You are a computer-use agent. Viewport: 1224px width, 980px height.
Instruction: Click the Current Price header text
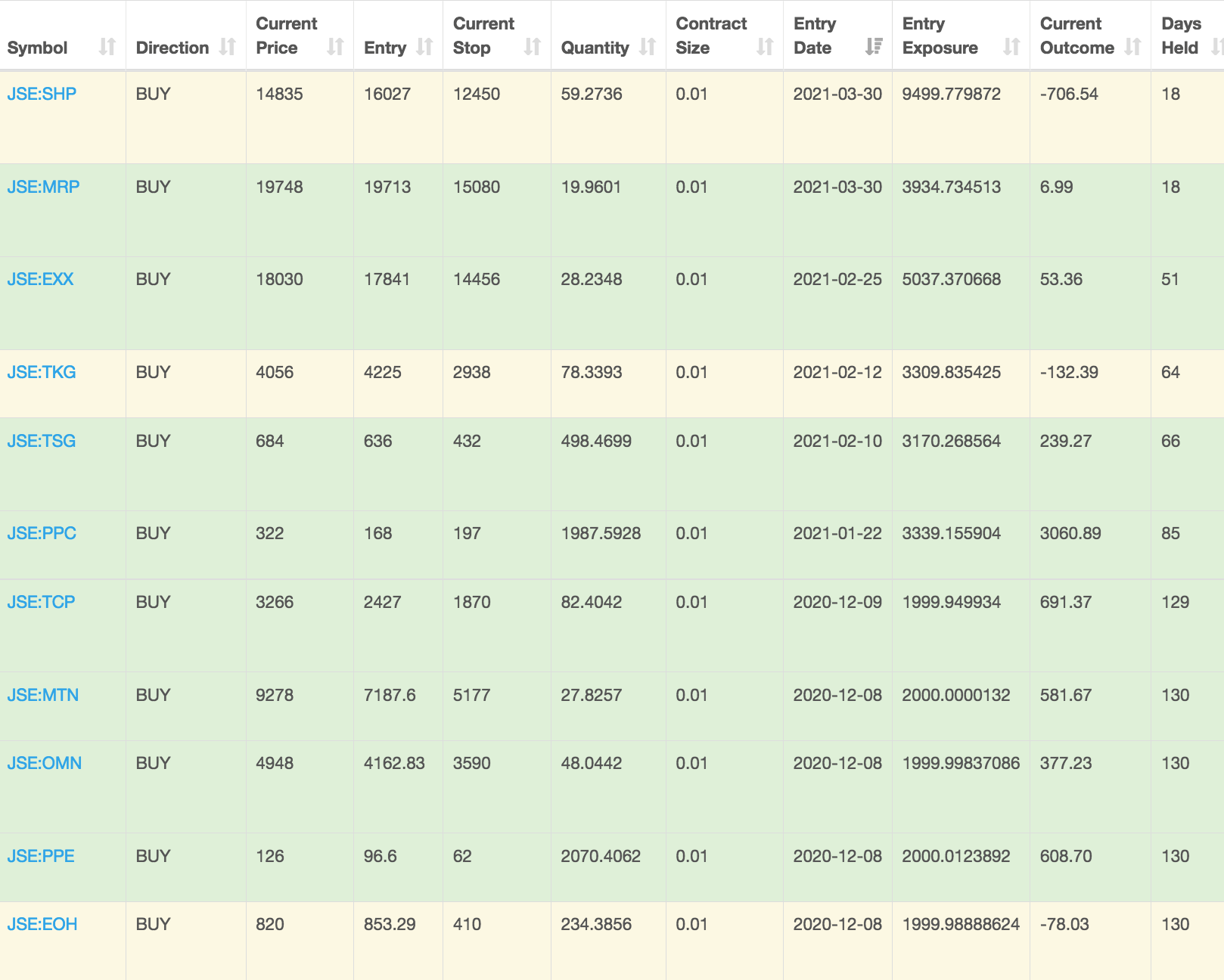point(287,36)
